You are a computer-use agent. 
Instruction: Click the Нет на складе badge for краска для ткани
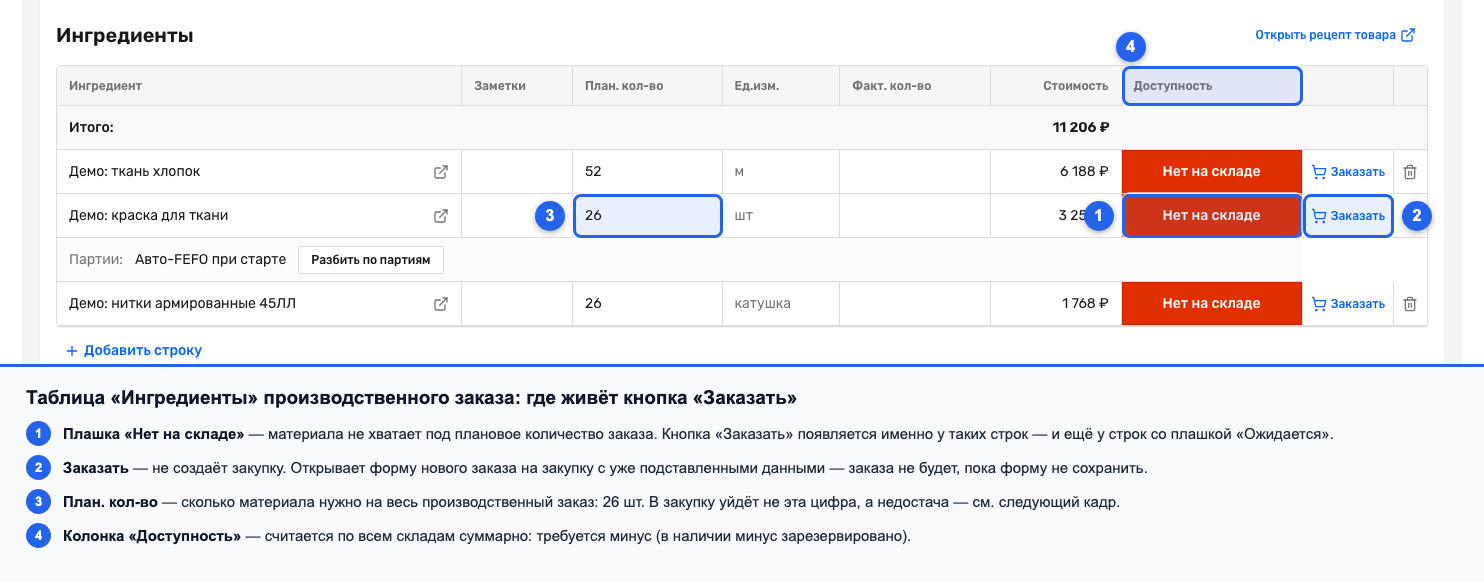coord(1211,216)
